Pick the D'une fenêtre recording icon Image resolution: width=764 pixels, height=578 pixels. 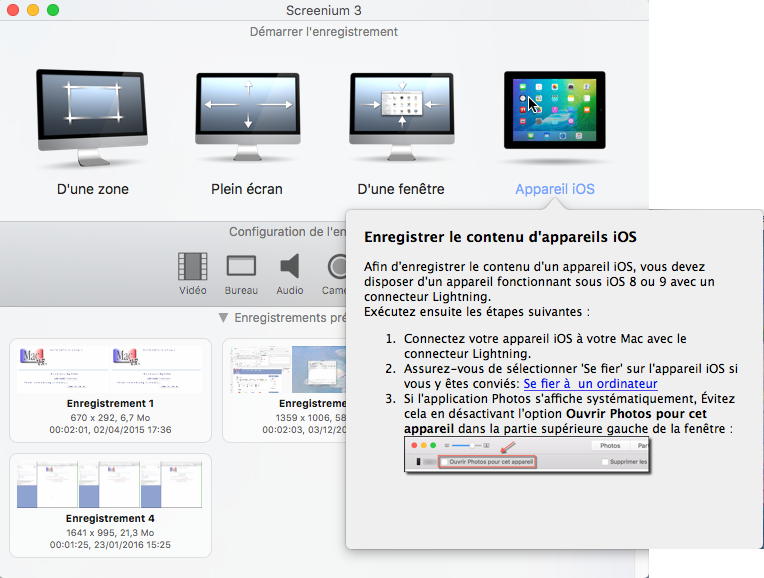[x=401, y=117]
